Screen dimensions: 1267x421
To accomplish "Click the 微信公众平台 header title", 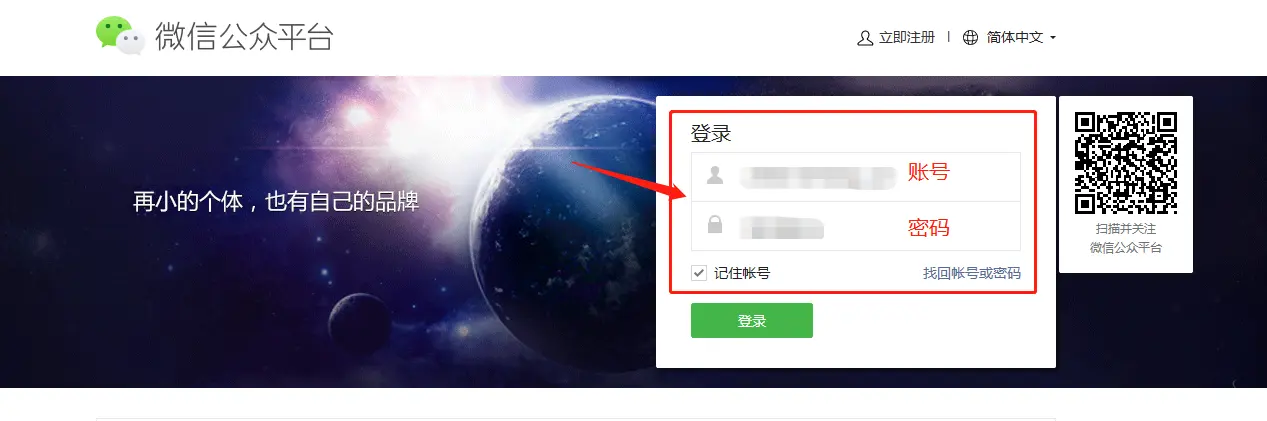I will [244, 36].
